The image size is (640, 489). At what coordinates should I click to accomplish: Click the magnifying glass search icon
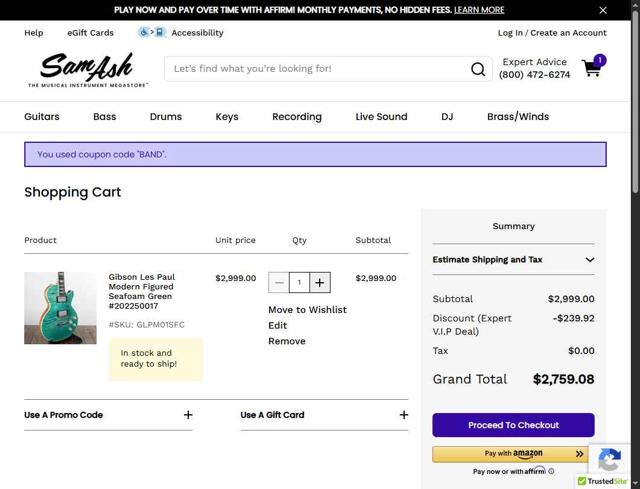click(x=478, y=69)
